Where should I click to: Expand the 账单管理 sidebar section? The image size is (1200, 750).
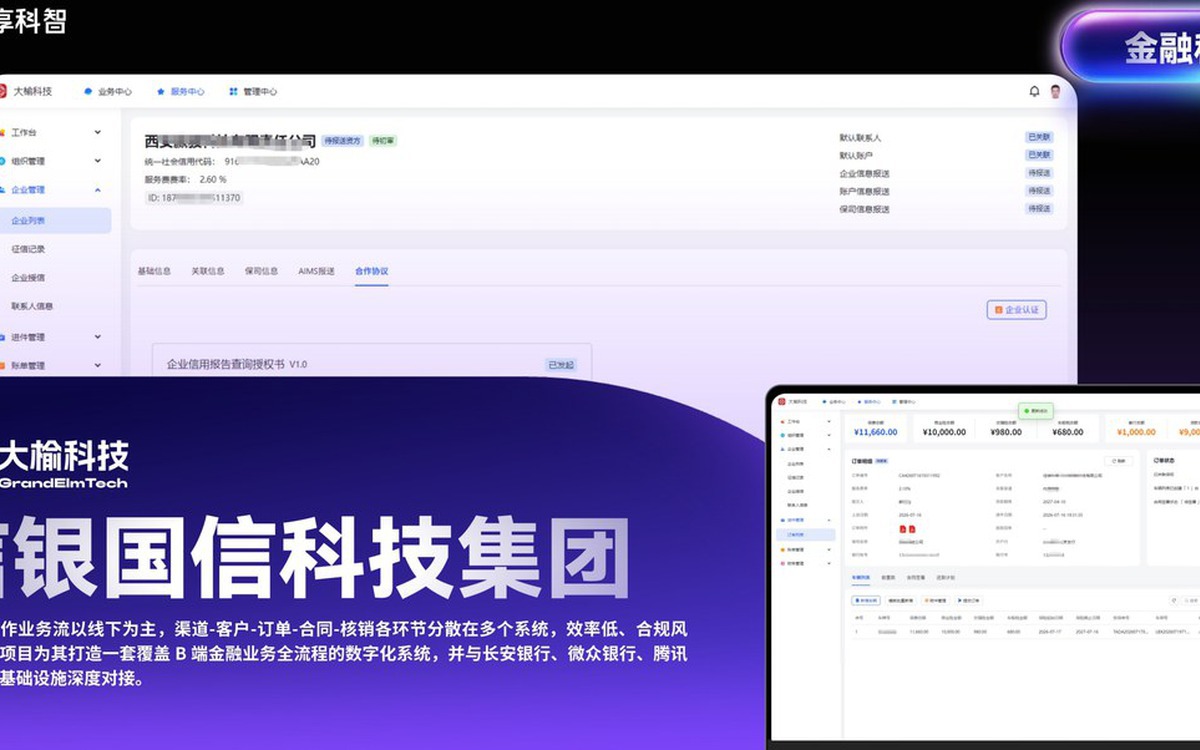(97, 366)
